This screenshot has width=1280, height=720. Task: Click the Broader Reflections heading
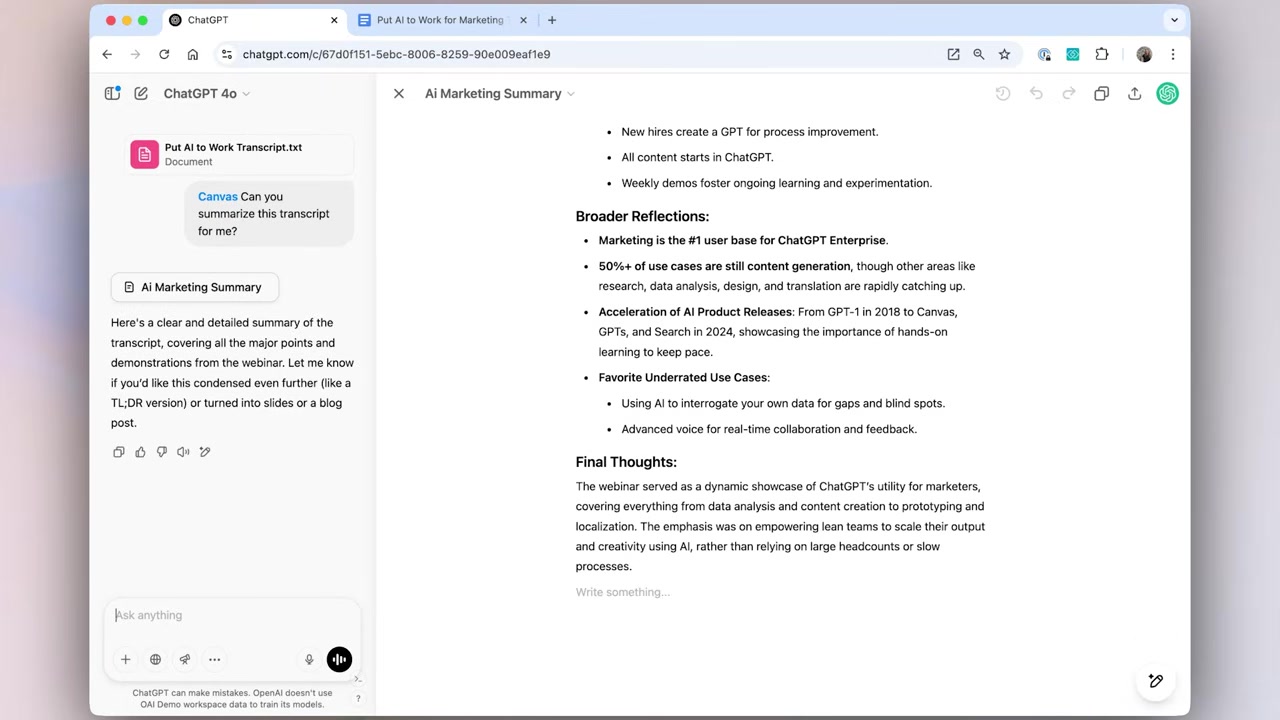coord(642,216)
